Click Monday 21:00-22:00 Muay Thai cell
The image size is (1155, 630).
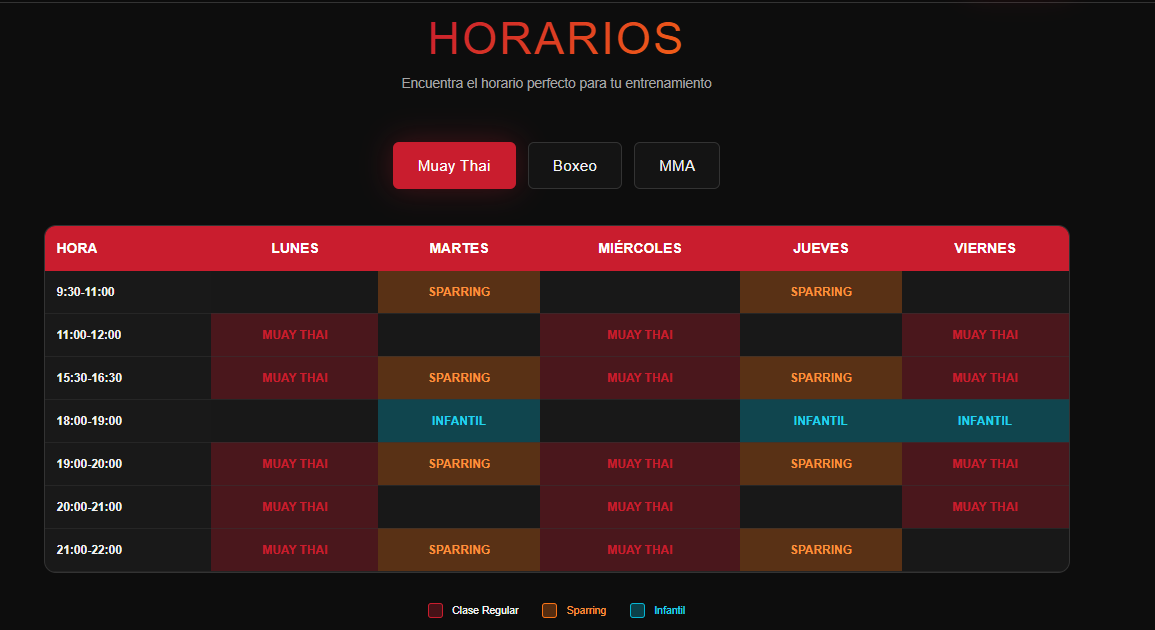tap(295, 550)
